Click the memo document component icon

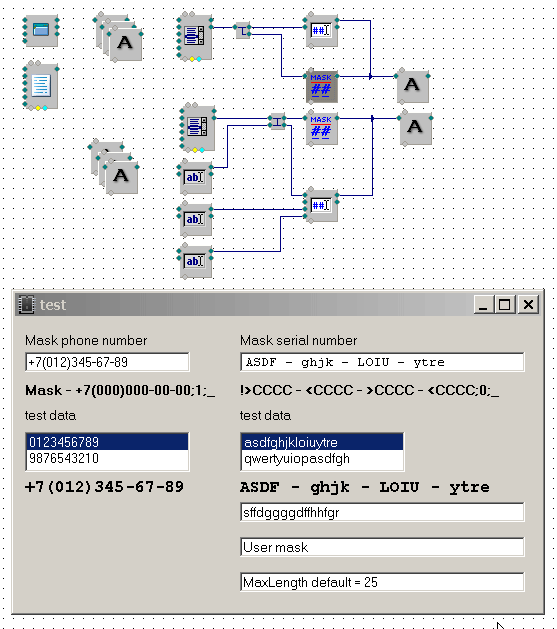point(41,85)
